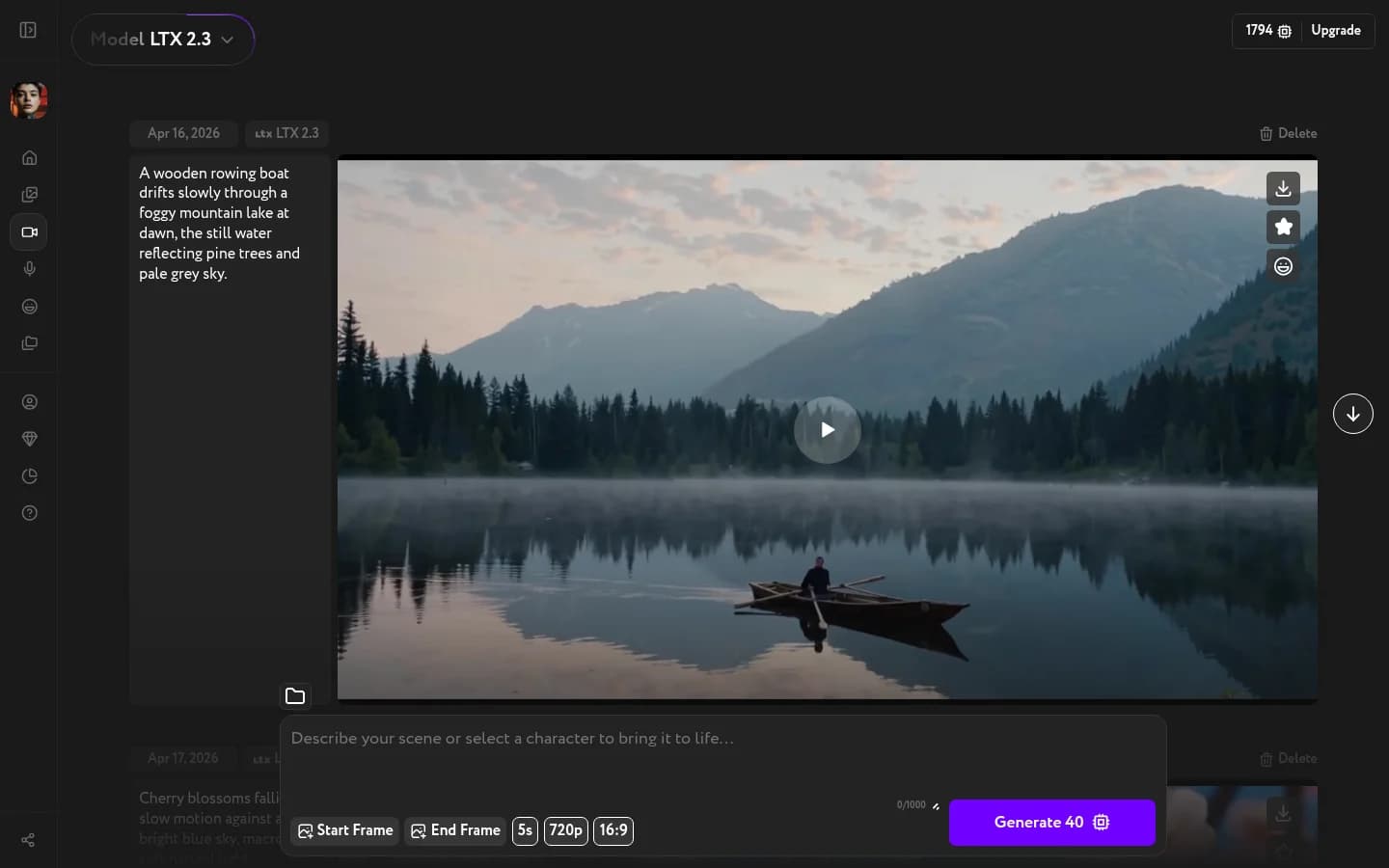Open the Home section in the sidebar
1389x868 pixels.
point(29,158)
